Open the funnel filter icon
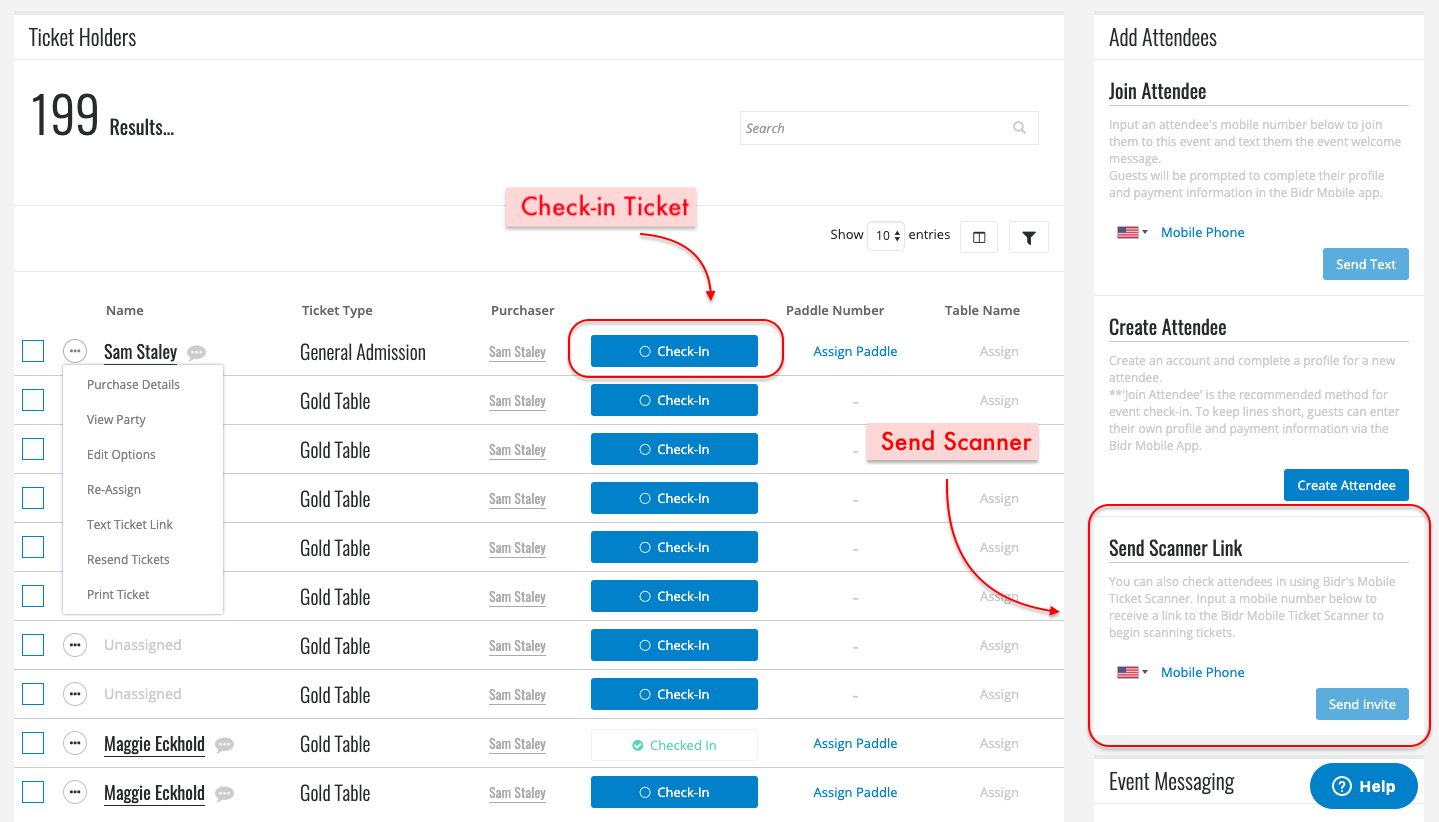1439x822 pixels. (1029, 237)
